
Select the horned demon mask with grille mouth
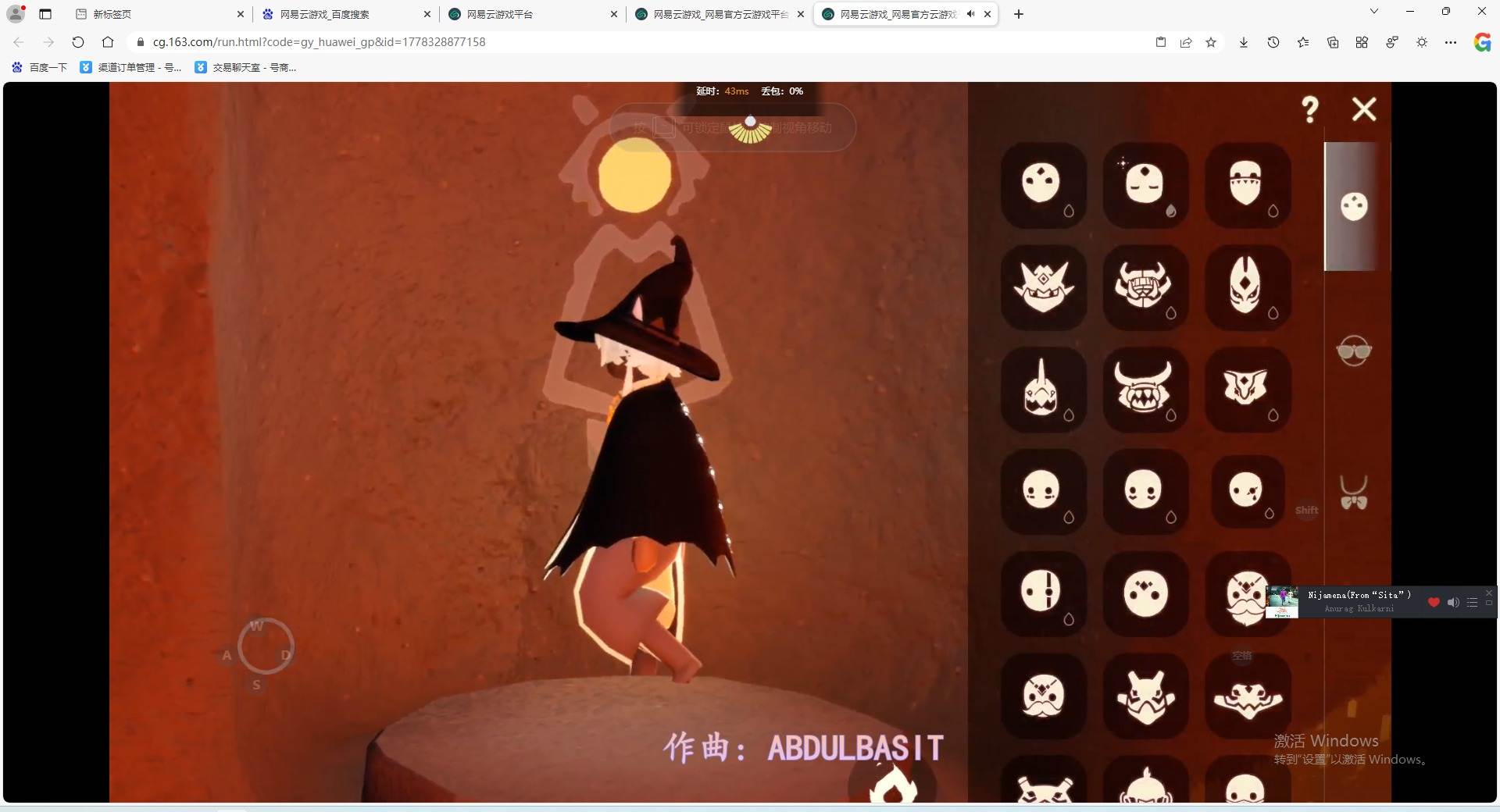click(1145, 287)
